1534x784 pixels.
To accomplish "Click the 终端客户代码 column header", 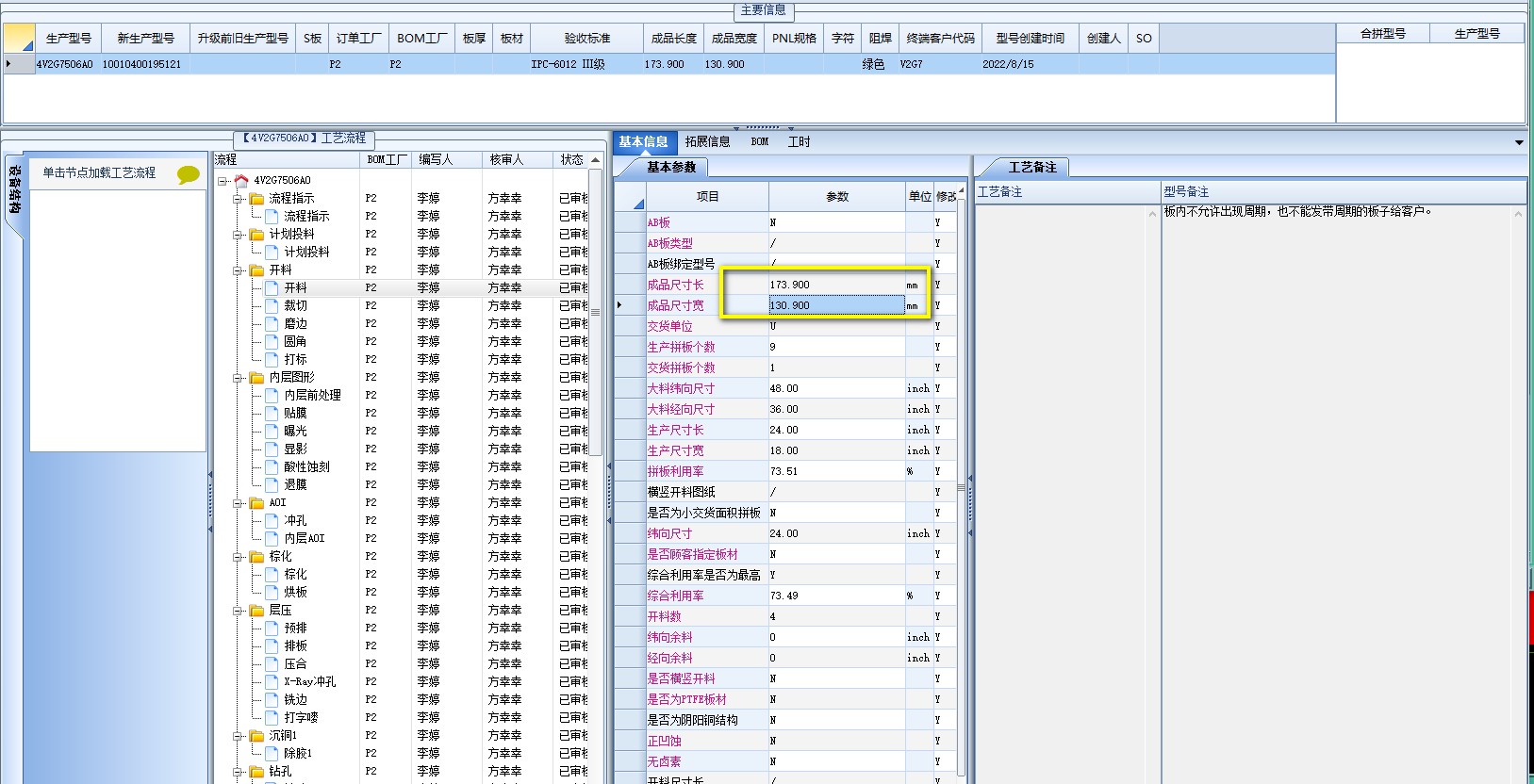I will coord(940,39).
